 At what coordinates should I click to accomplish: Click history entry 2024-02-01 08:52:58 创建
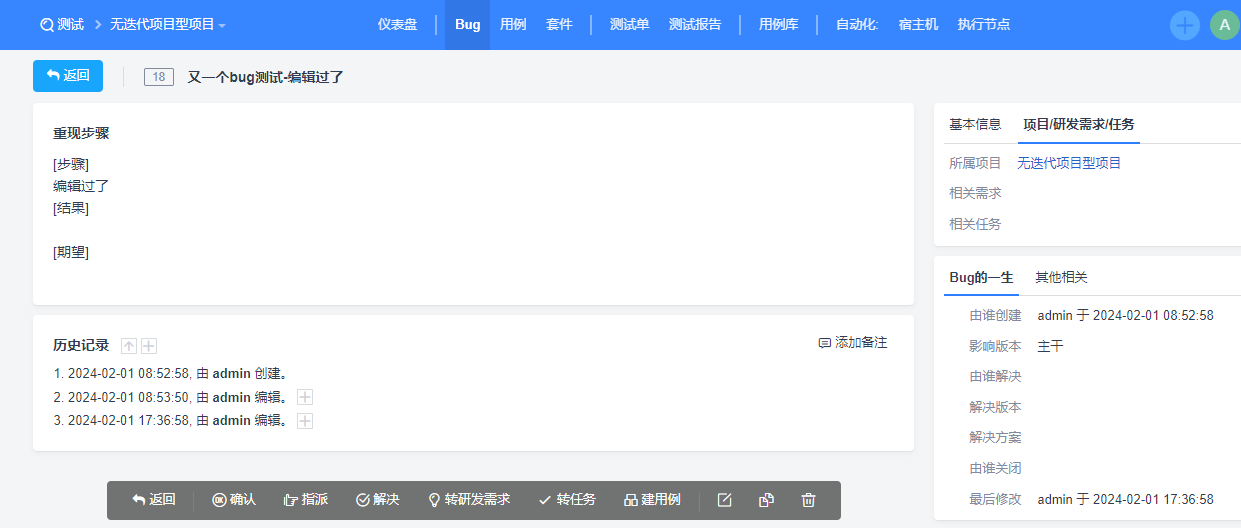[x=172, y=373]
